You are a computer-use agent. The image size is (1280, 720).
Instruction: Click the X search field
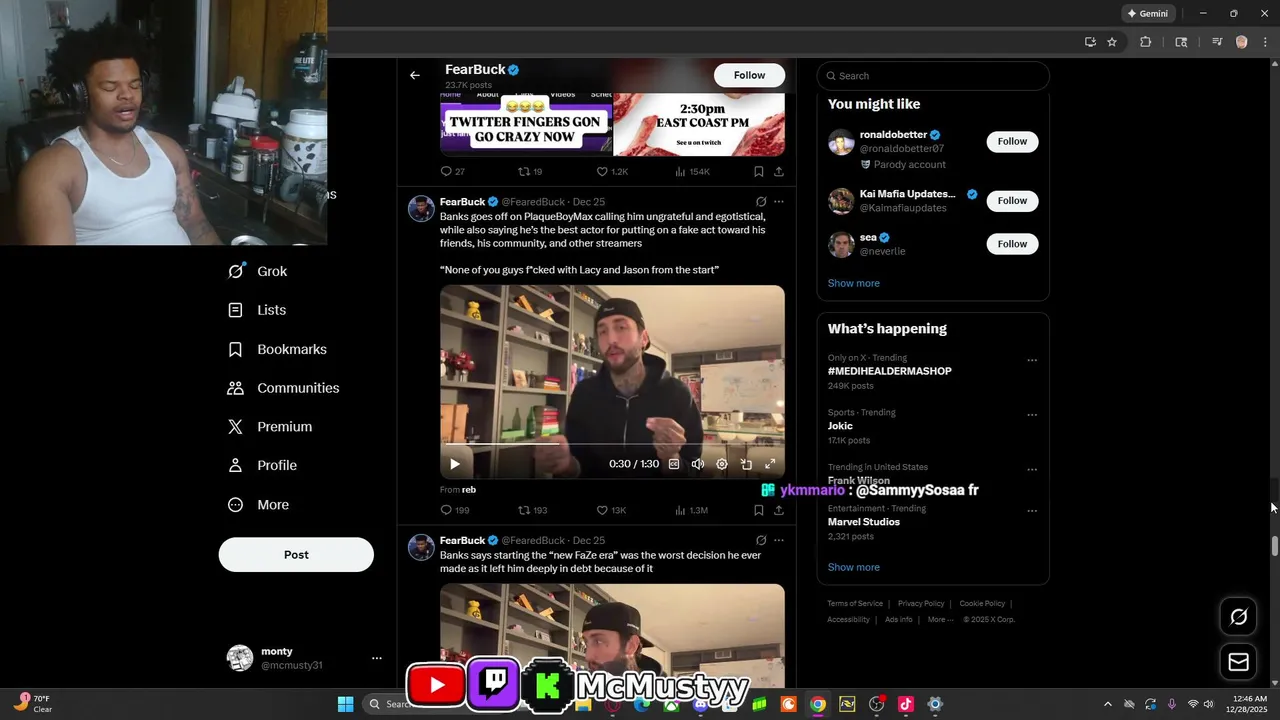pos(933,76)
